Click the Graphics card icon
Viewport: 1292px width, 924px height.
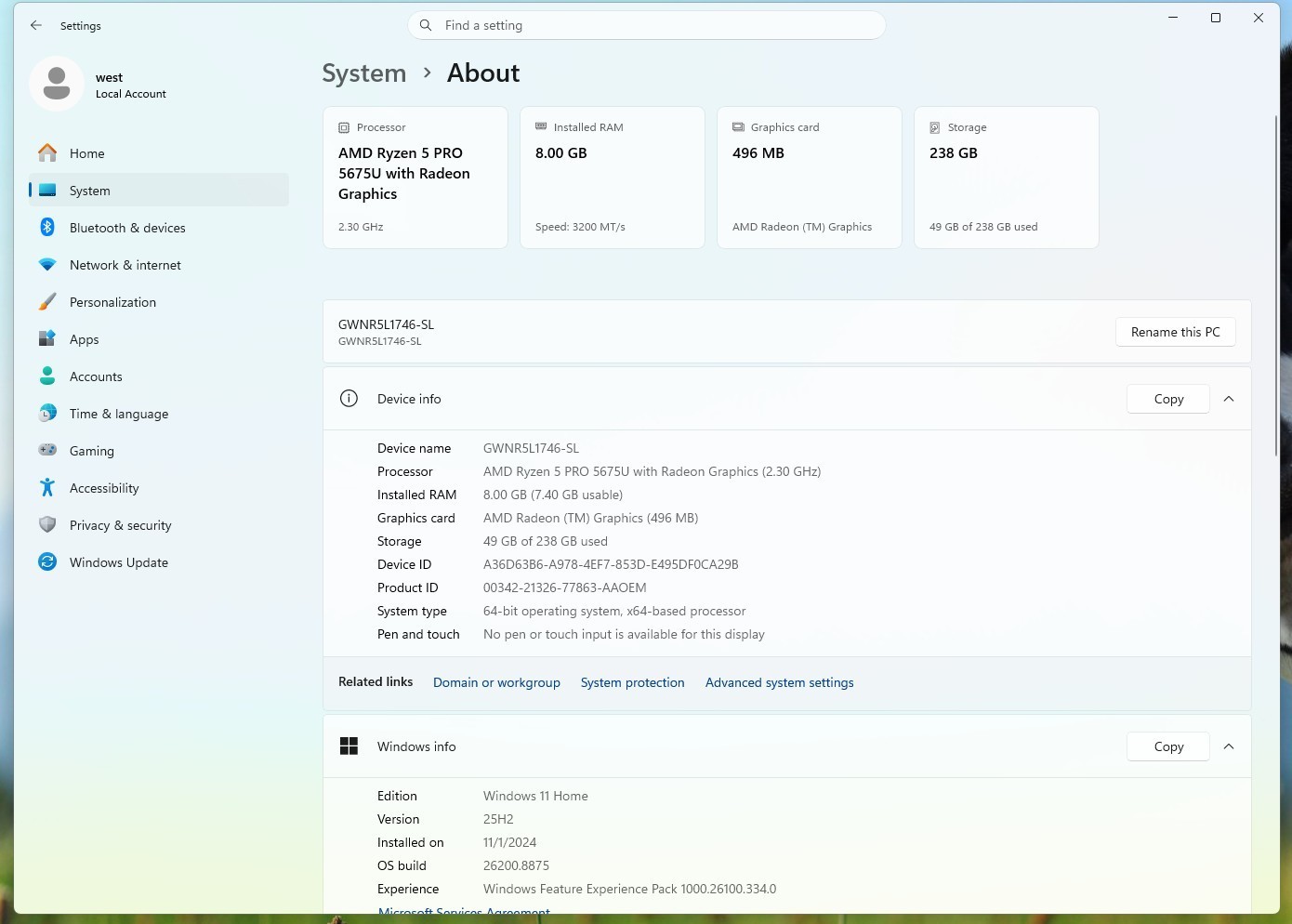coord(738,126)
